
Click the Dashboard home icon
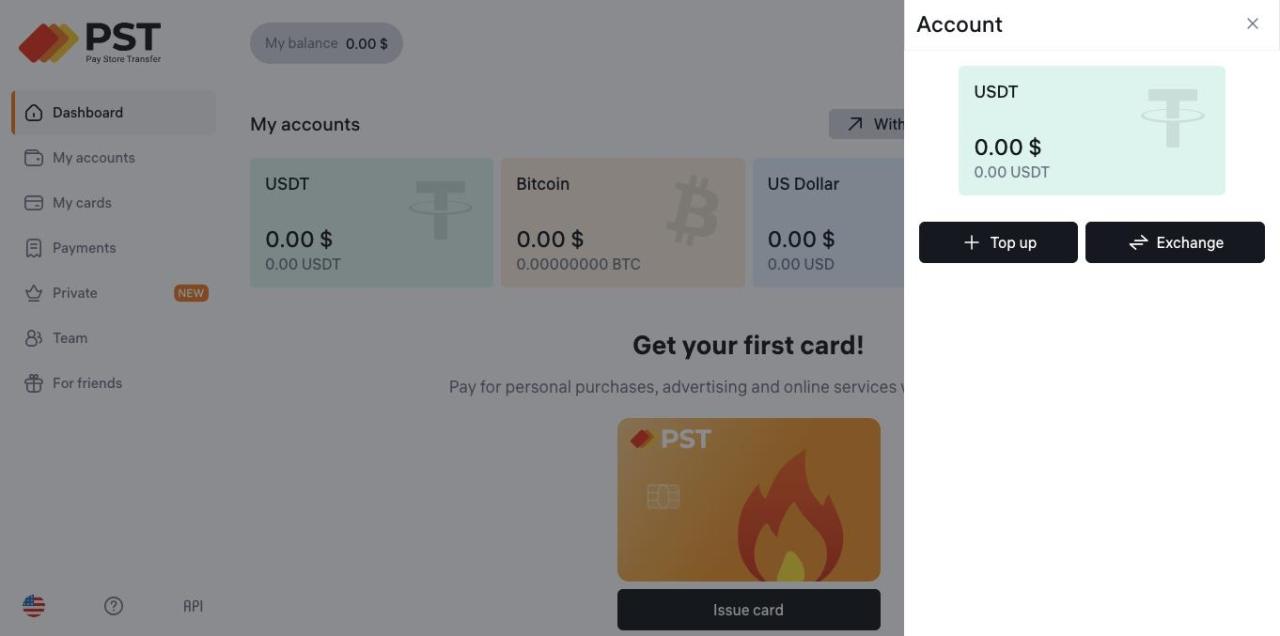pyautogui.click(x=34, y=113)
